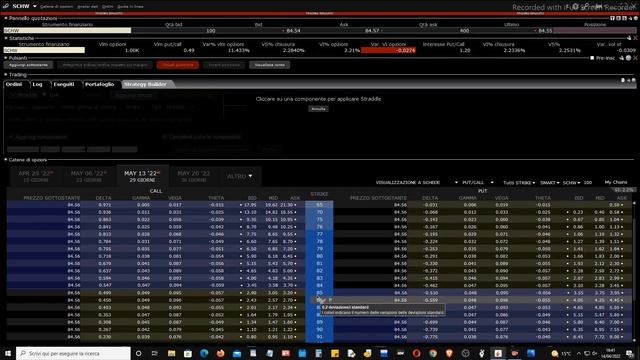Enable the Pre-insc checkbox
The image size is (640, 360).
(592, 58)
